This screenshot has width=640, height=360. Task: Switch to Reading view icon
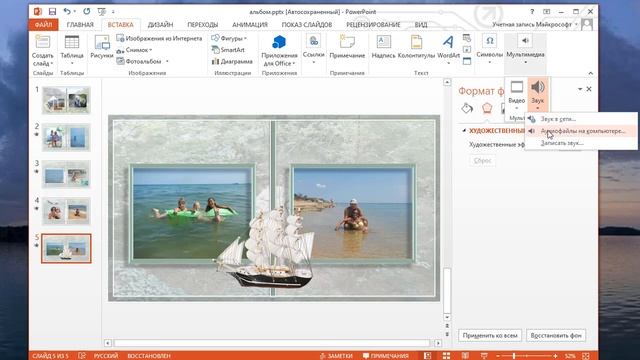coord(465,356)
